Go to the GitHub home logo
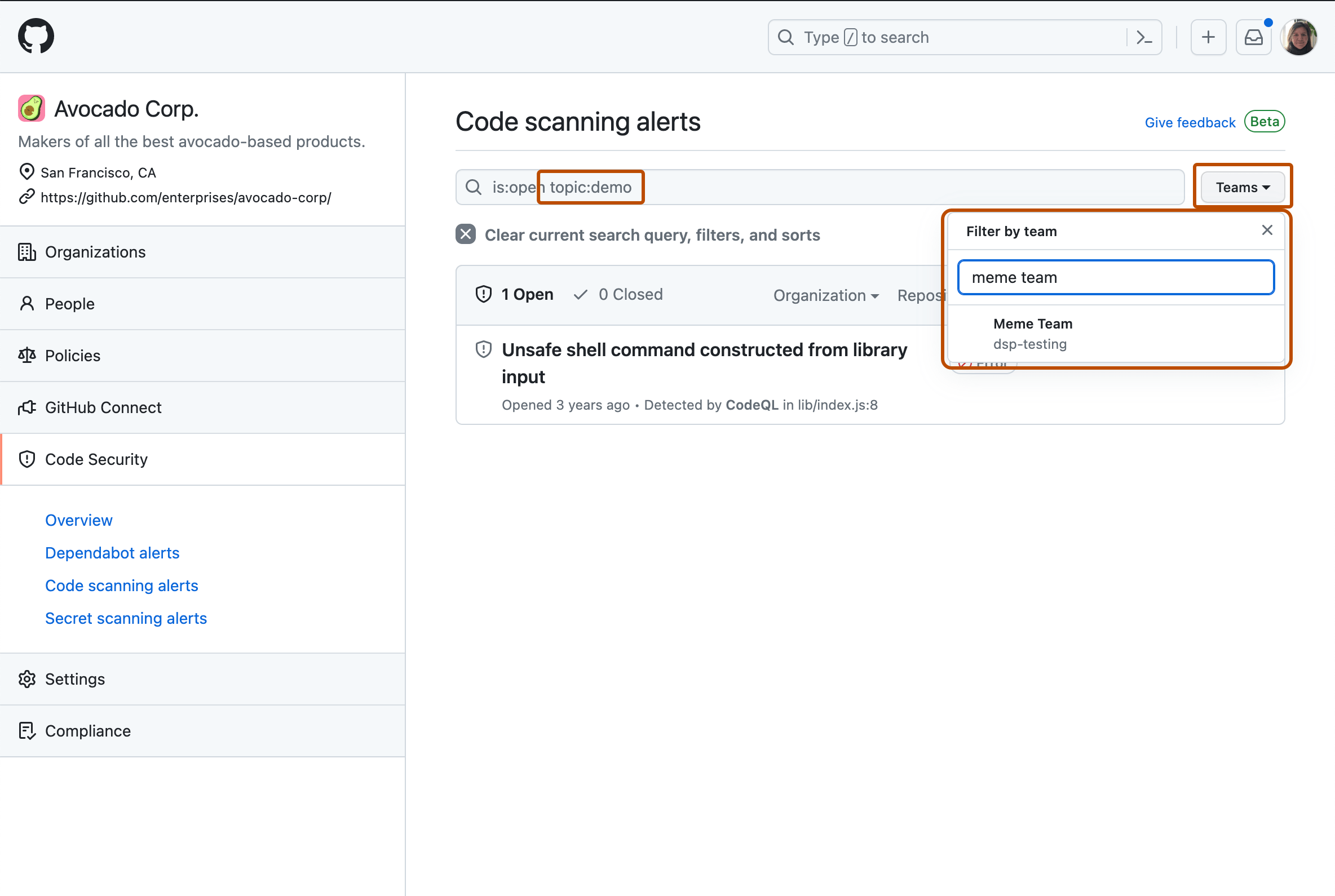Screen dimensions: 1335x896 [36, 36]
